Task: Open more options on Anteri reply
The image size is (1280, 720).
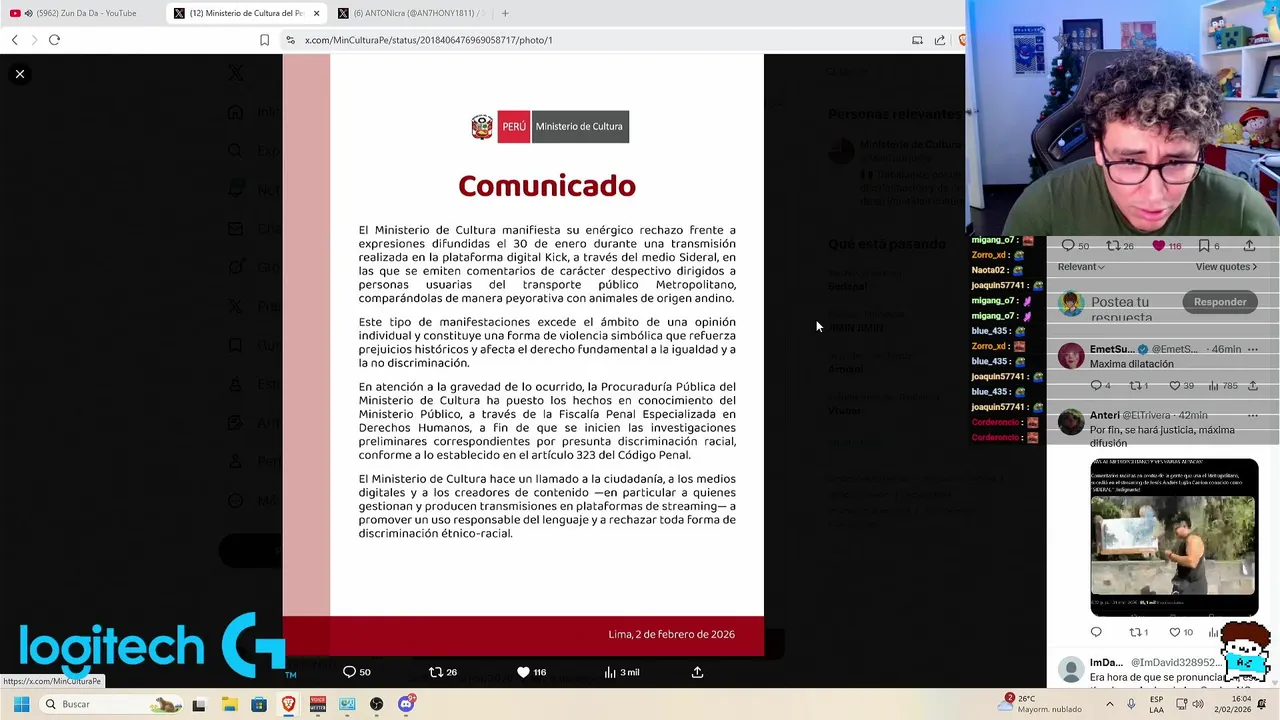Action: [1252, 415]
